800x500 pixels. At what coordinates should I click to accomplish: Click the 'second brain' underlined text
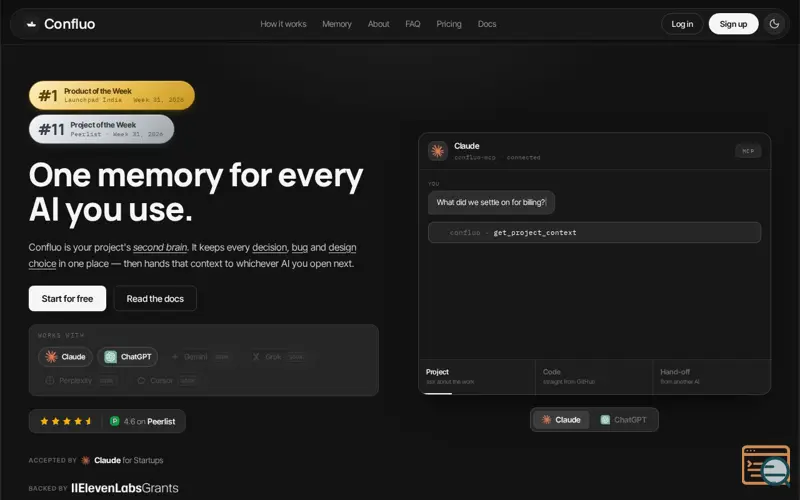pos(160,247)
